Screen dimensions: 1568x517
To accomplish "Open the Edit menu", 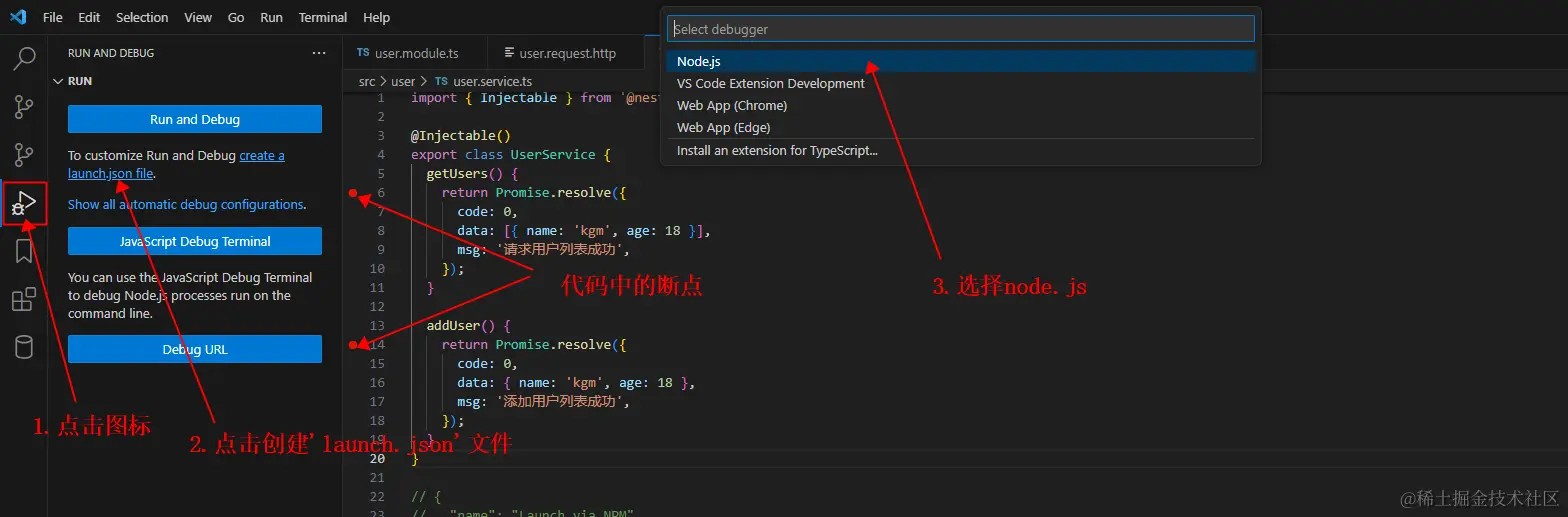I will (89, 17).
